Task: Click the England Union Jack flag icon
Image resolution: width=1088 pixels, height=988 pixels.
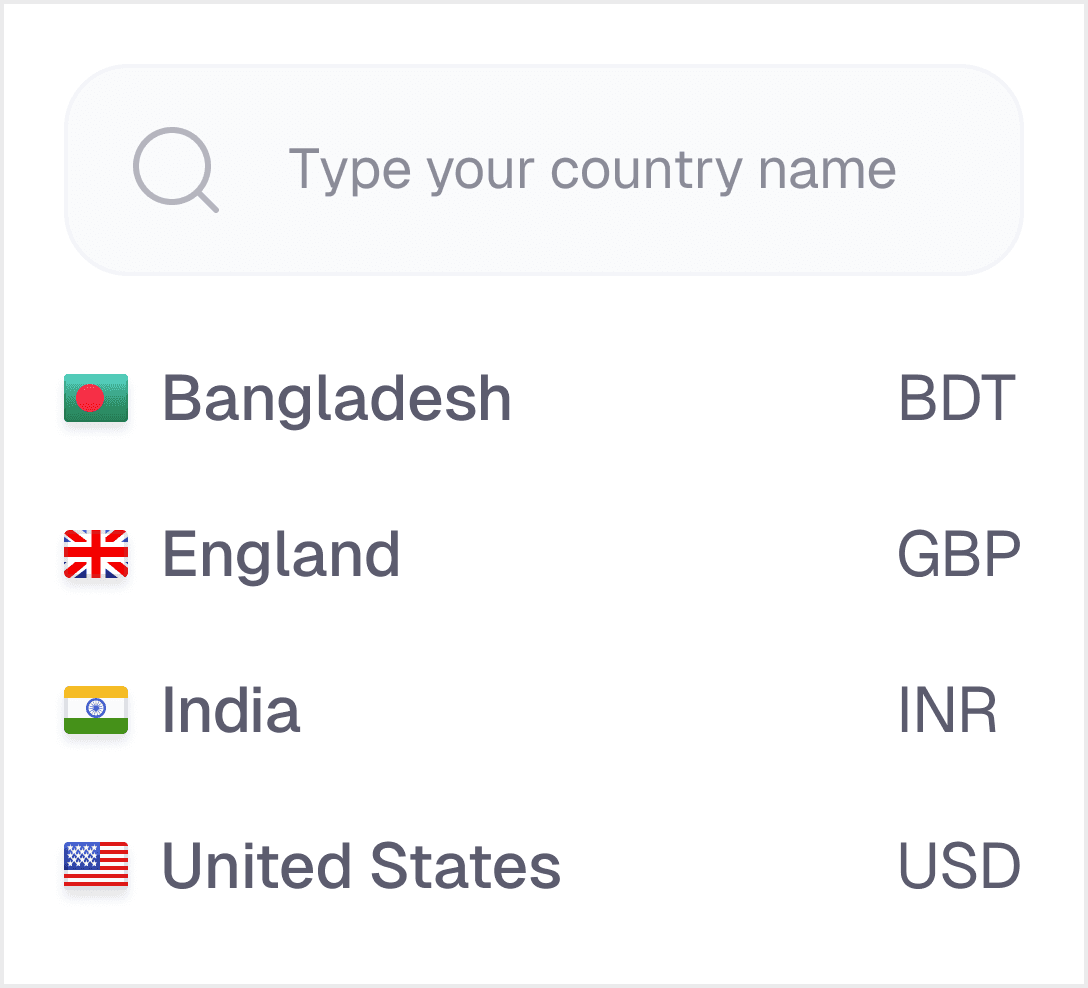Action: pos(96,554)
